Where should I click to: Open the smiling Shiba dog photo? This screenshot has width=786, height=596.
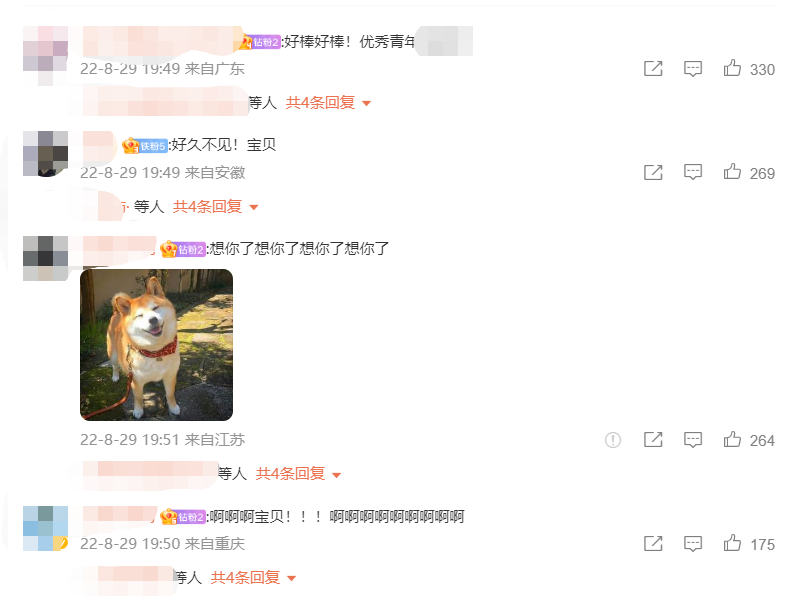pos(156,345)
